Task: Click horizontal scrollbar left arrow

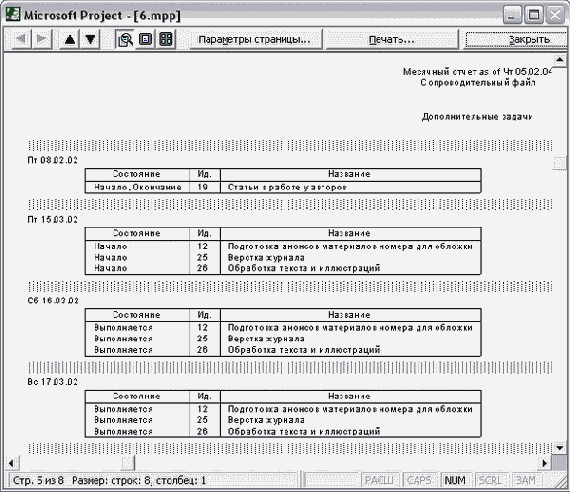Action: (12, 463)
